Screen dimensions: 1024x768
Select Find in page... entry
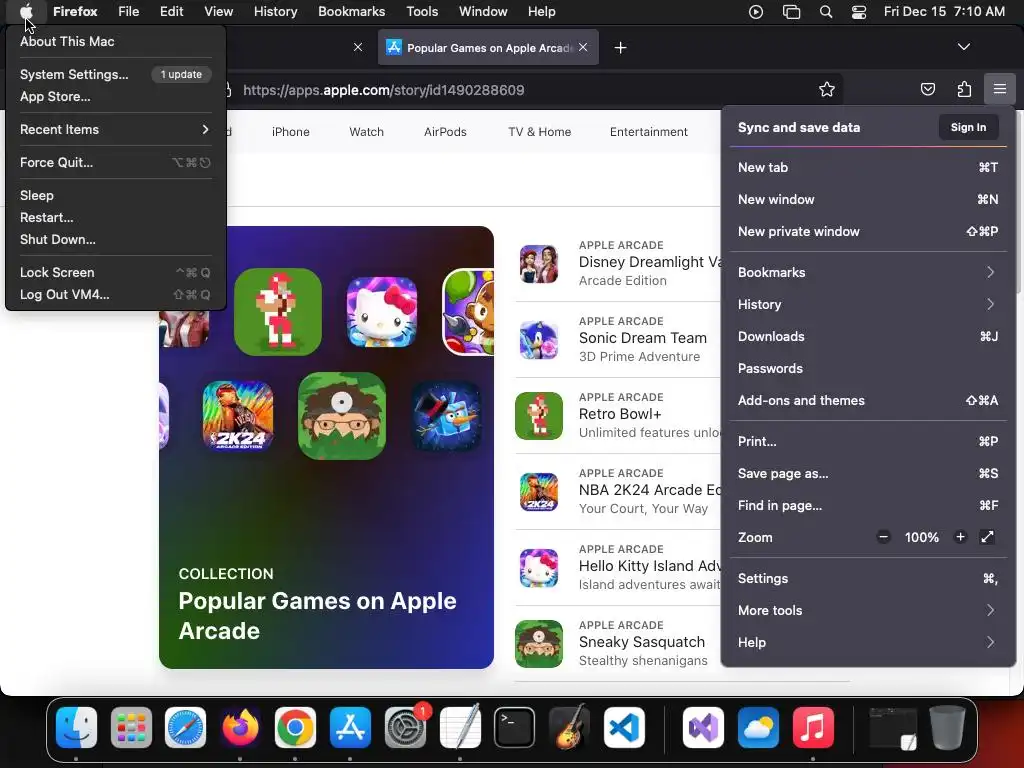(868, 505)
